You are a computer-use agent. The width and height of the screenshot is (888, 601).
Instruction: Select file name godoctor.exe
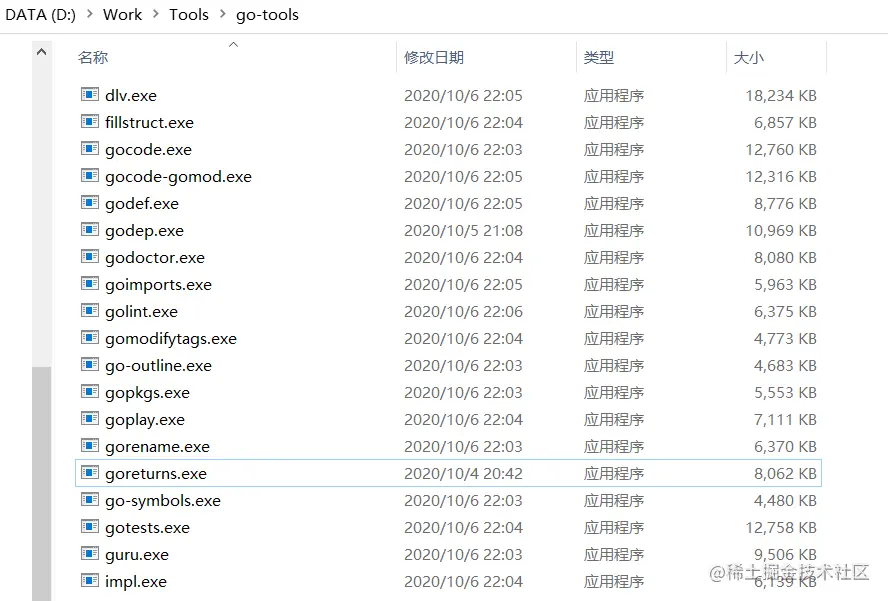(155, 258)
